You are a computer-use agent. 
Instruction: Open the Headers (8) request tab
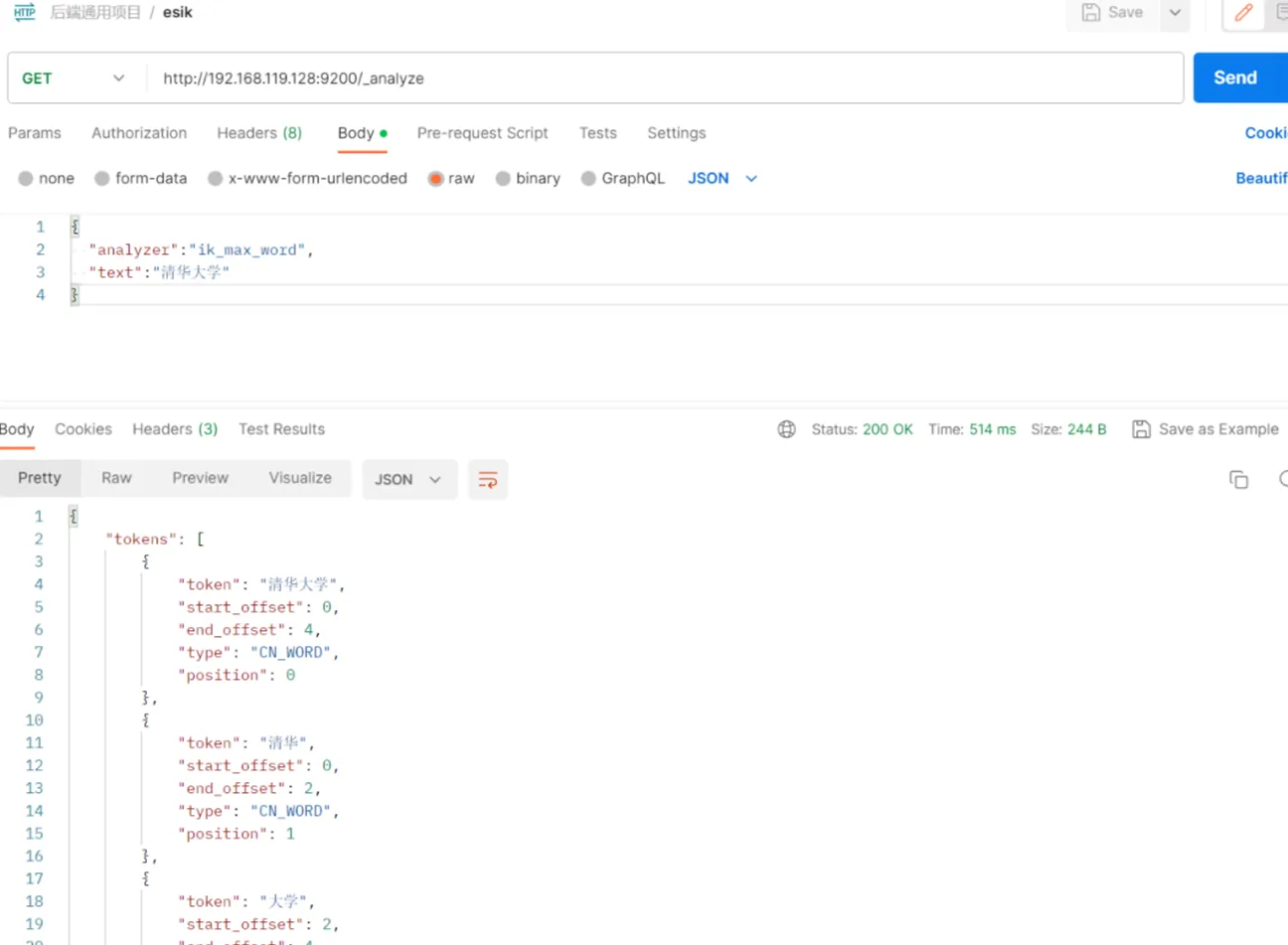tap(259, 133)
